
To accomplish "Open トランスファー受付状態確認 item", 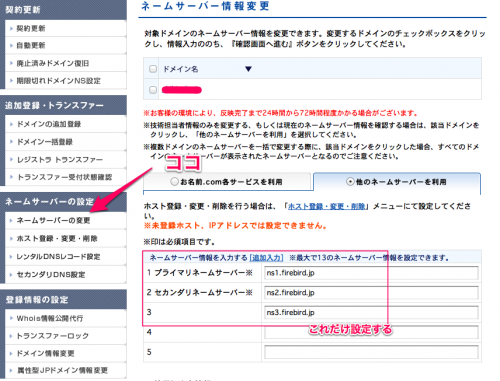I will click(x=65, y=177).
